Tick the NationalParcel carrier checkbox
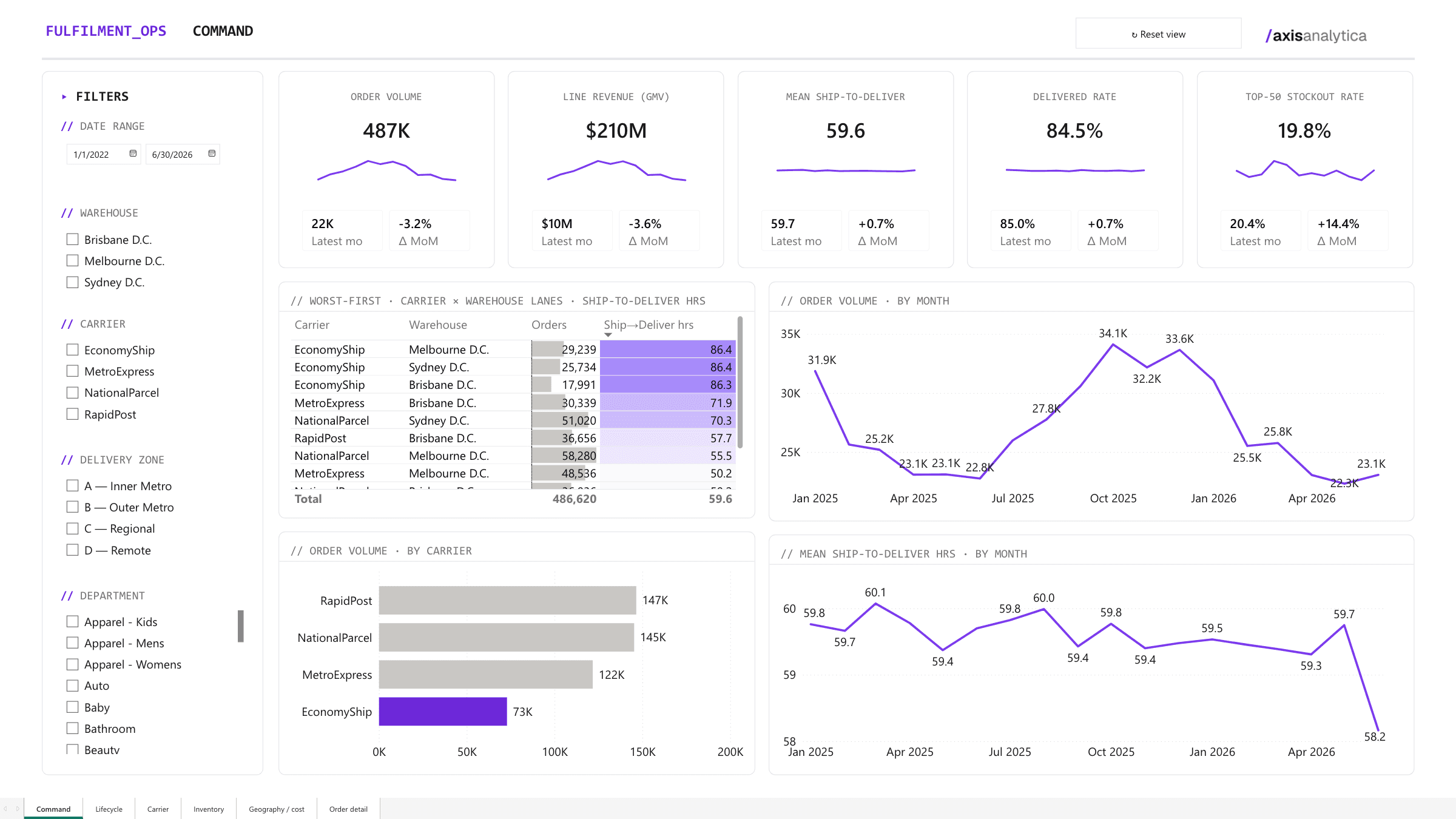Screen dimensions: 1456x819 (72, 393)
